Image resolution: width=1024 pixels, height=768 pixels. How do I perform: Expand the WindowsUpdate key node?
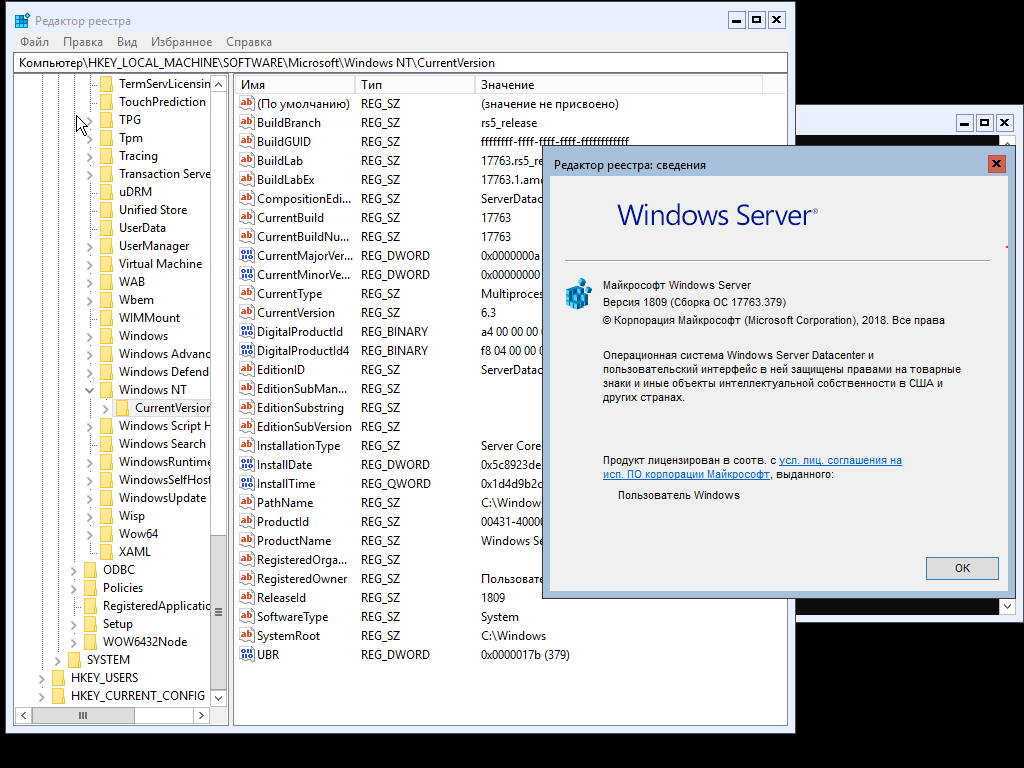(89, 498)
